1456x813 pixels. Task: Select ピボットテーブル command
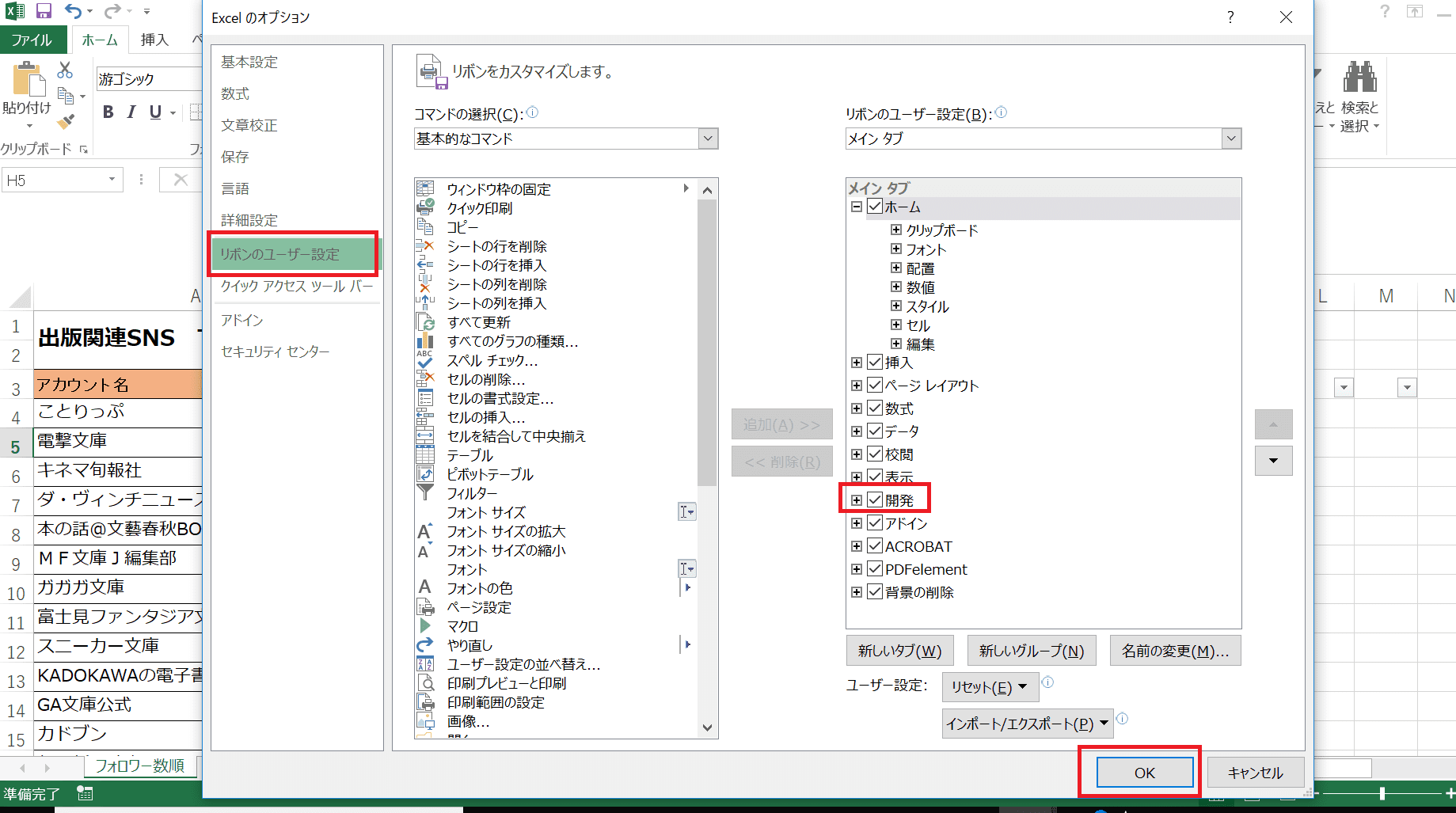pyautogui.click(x=490, y=474)
